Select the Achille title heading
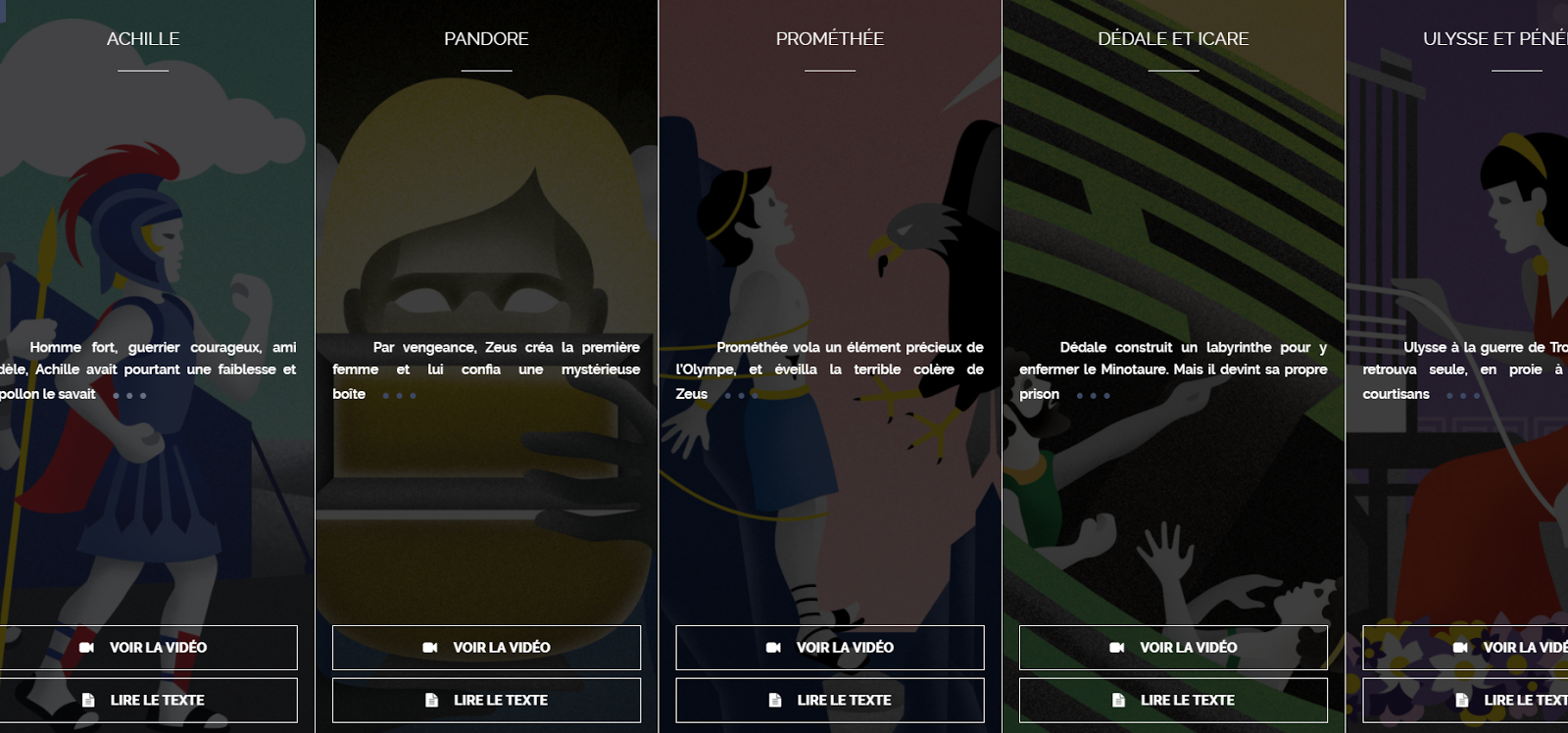This screenshot has width=1568, height=733. 143,39
